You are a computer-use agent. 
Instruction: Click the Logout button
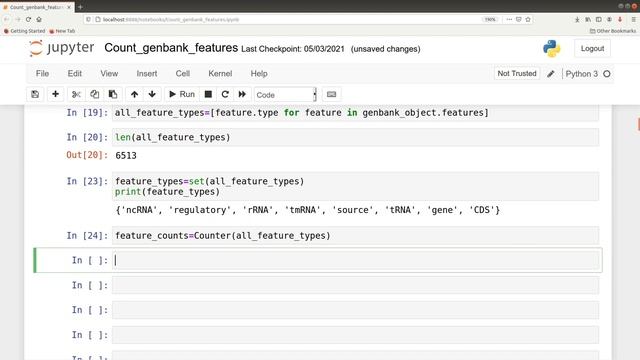pyautogui.click(x=592, y=49)
